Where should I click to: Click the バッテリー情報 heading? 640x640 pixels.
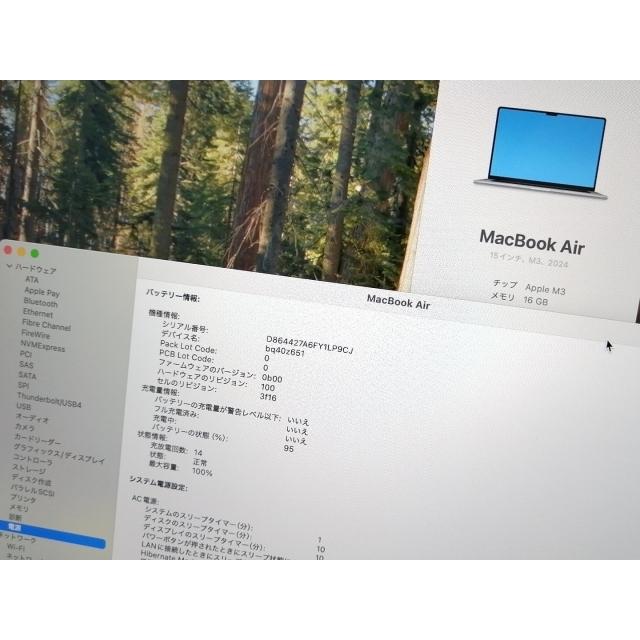click(173, 296)
